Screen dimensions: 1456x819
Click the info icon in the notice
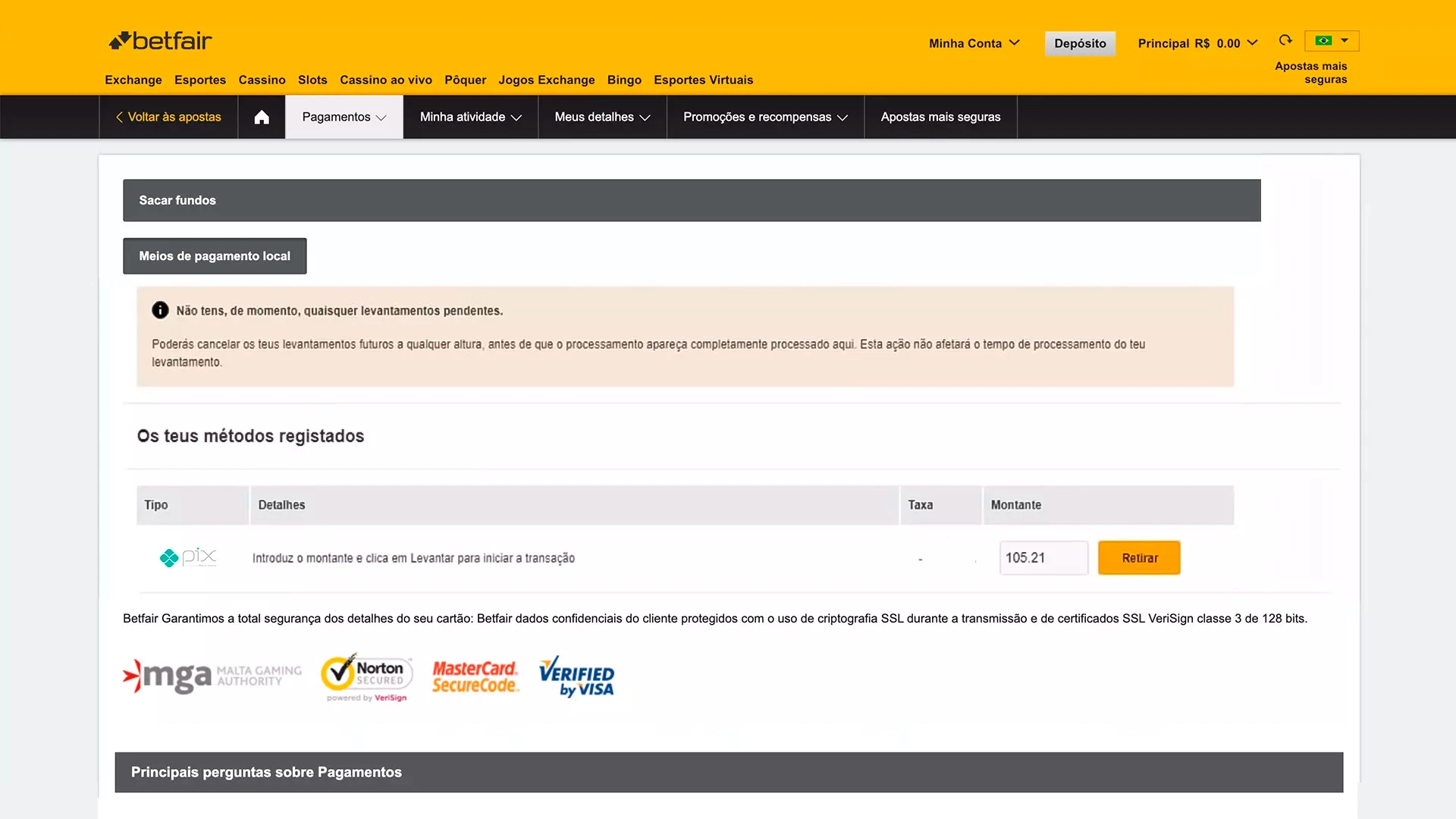tap(160, 310)
